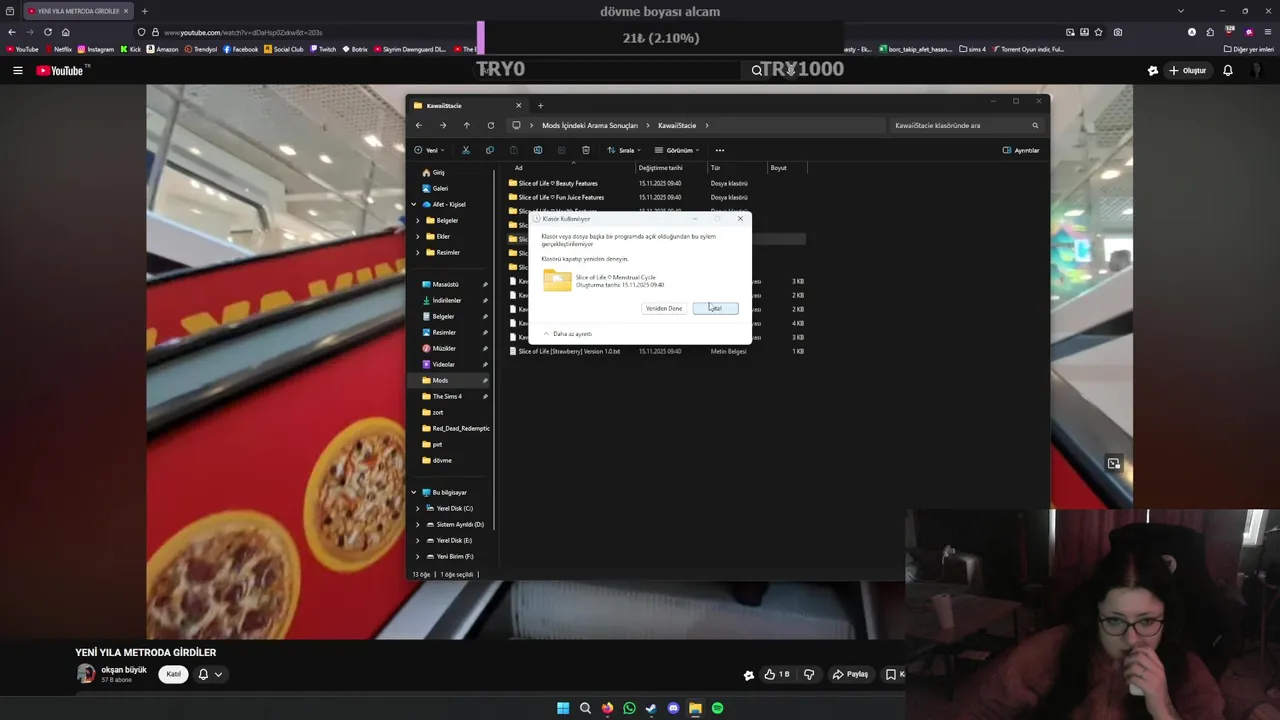Screen dimensions: 1280x720
Task: Open WhatsApp from the taskbar
Action: [629, 708]
